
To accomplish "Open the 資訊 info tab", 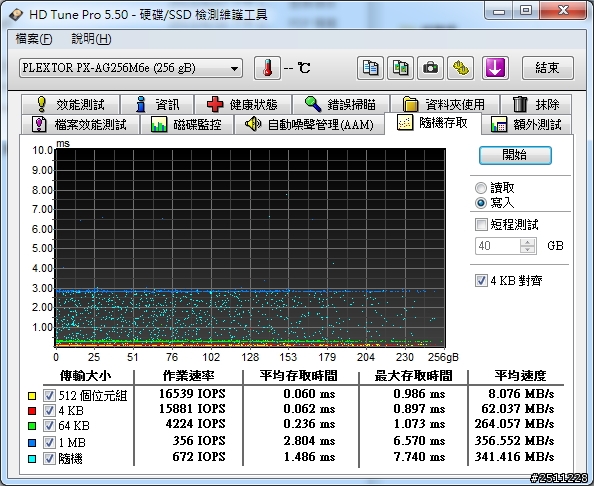I will coord(157,105).
